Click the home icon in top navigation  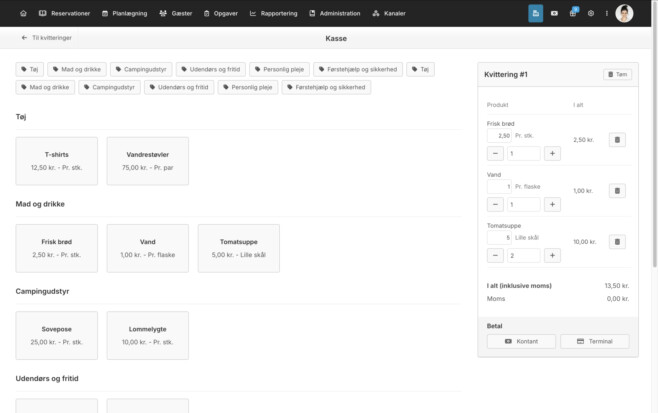tap(24, 13)
